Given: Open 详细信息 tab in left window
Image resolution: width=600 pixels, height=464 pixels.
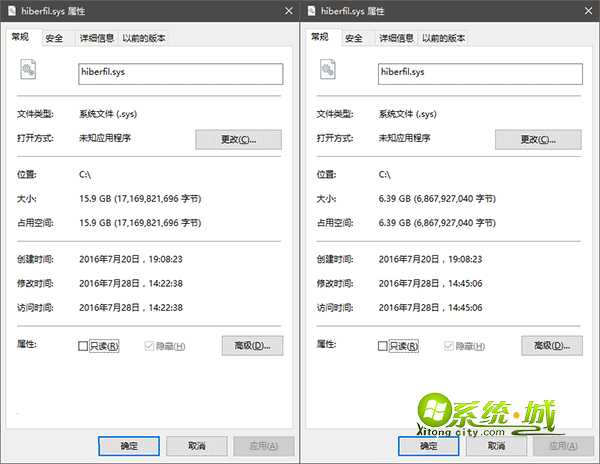Looking at the screenshot, I should click(97, 38).
